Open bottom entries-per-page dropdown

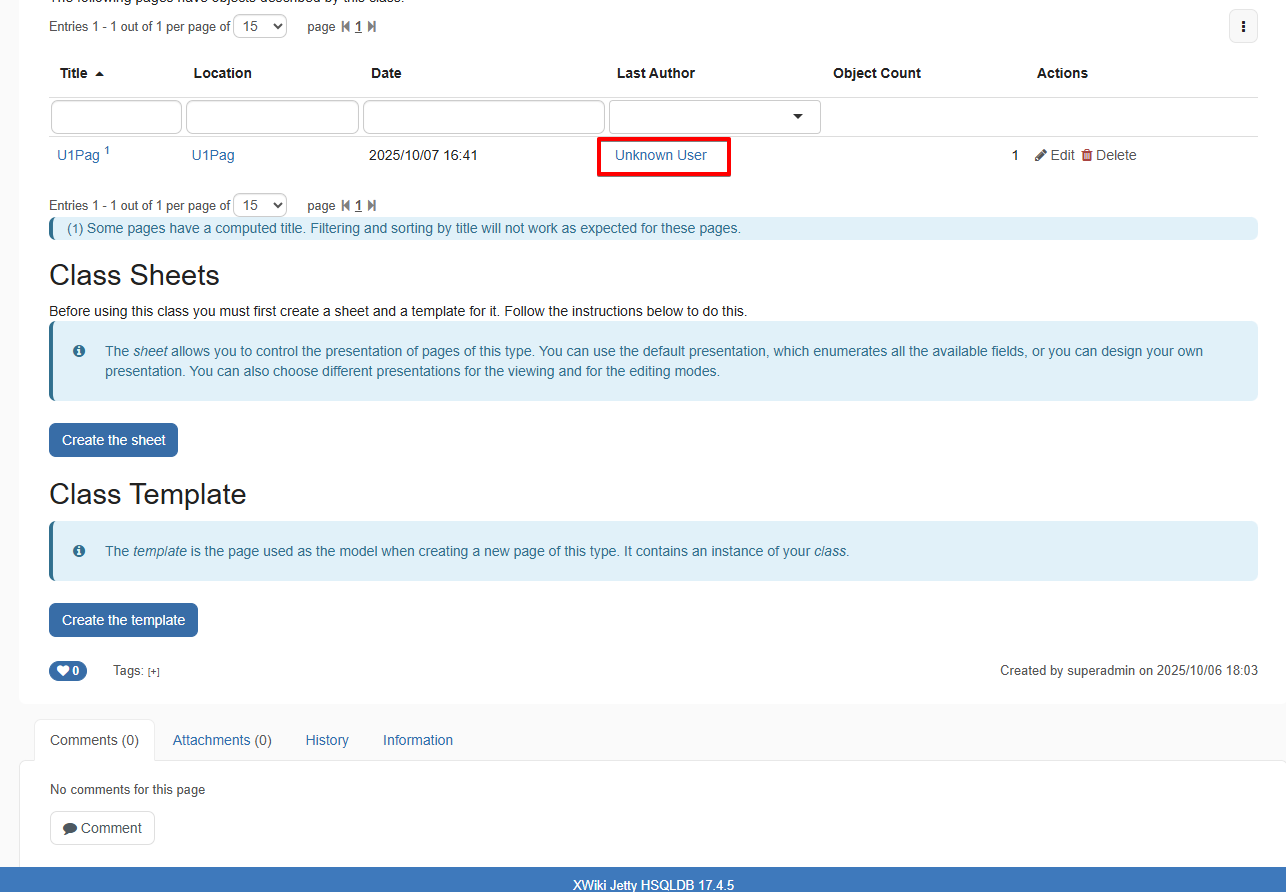tap(260, 205)
